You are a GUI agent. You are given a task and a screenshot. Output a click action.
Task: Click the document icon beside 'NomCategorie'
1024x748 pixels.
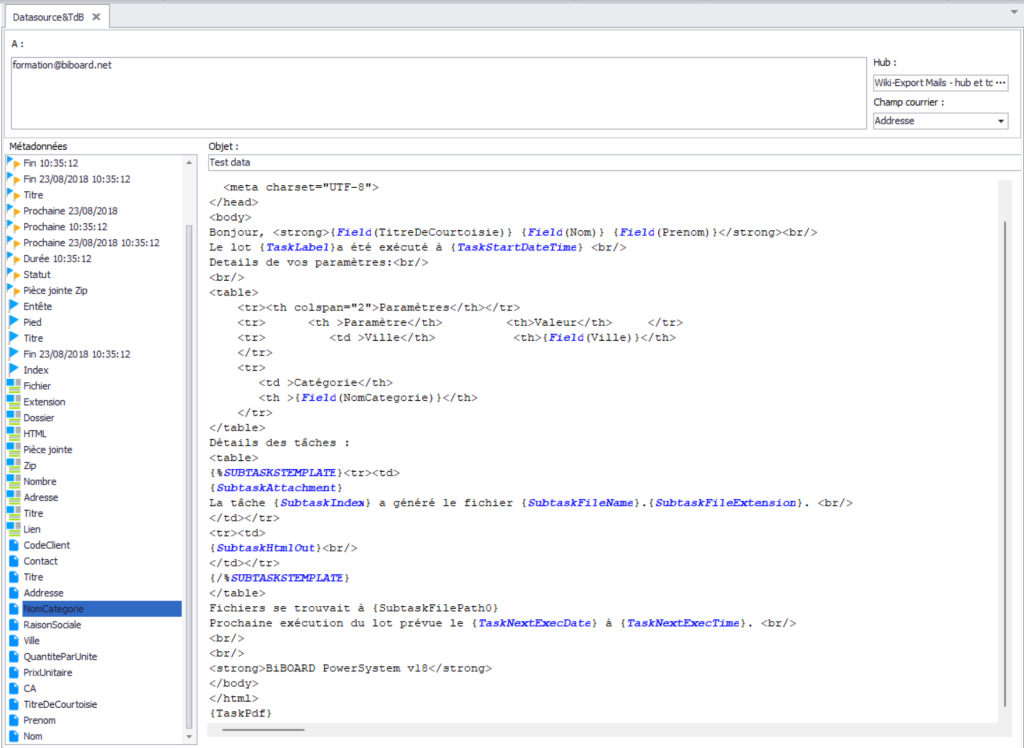(14, 608)
